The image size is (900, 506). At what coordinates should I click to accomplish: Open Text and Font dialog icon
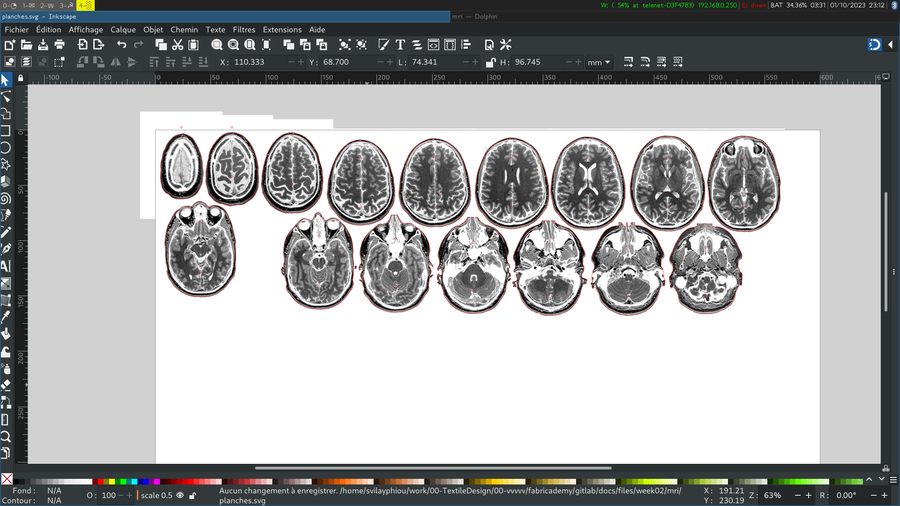(x=400, y=45)
